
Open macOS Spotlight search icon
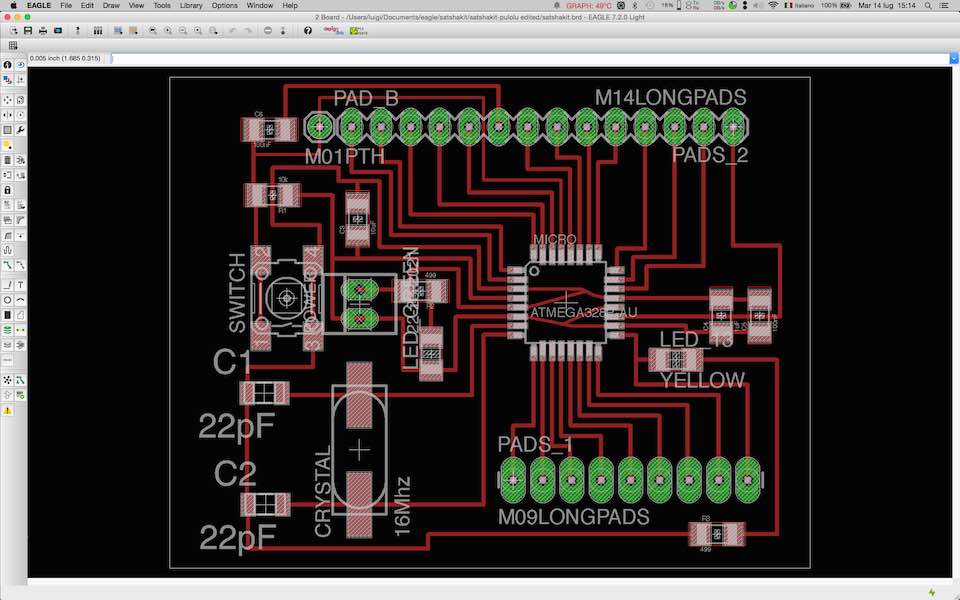928,6
